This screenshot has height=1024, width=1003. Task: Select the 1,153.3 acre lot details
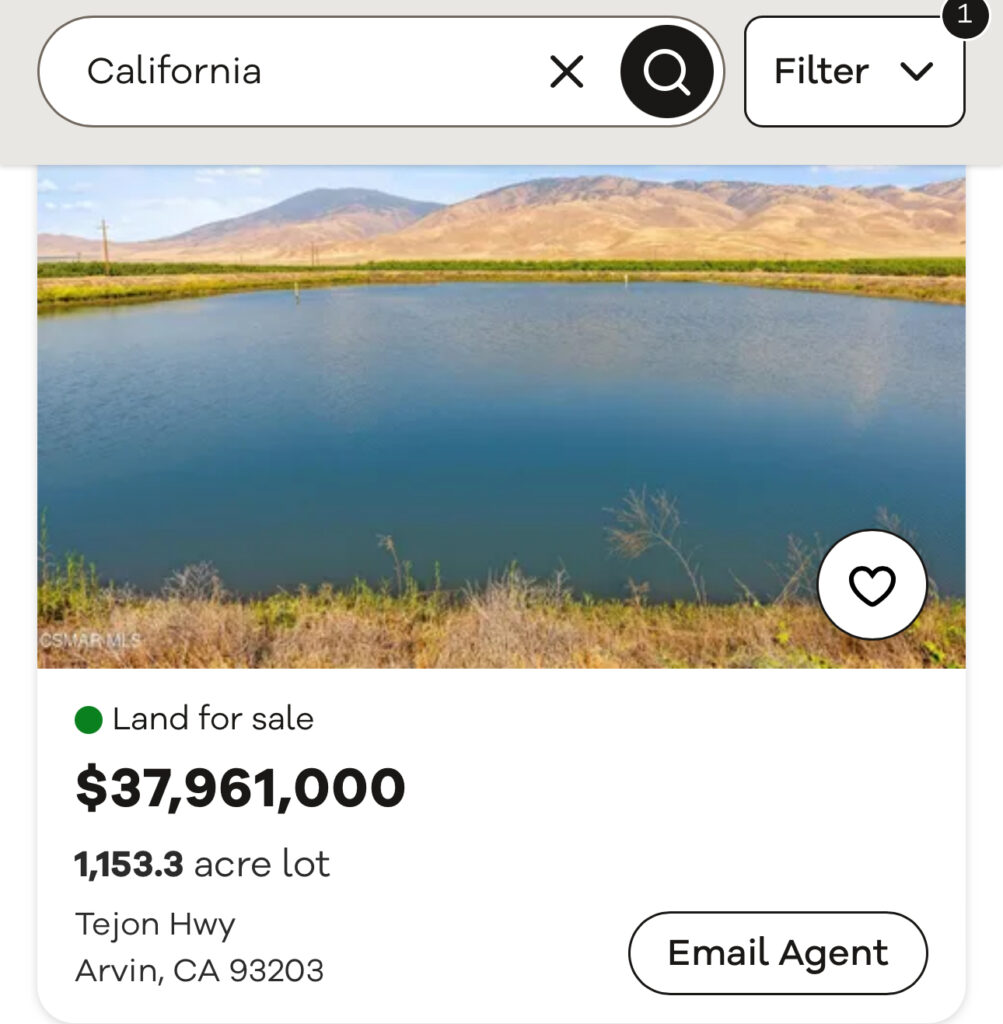click(202, 864)
